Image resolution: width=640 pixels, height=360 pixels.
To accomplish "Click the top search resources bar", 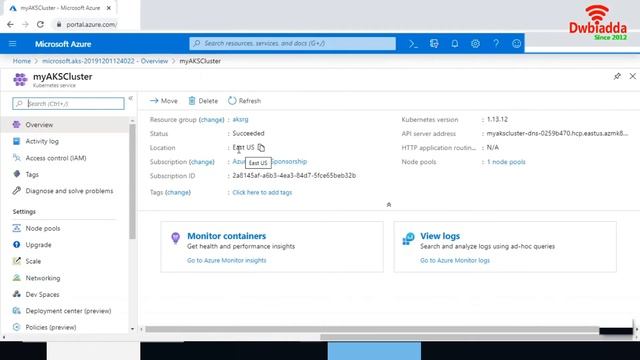I will coord(292,43).
